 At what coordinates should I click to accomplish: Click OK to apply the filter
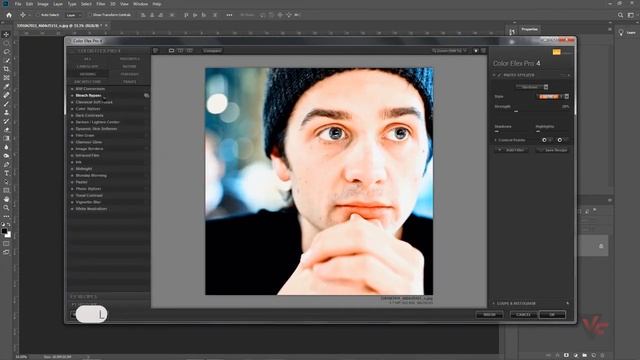[552, 315]
